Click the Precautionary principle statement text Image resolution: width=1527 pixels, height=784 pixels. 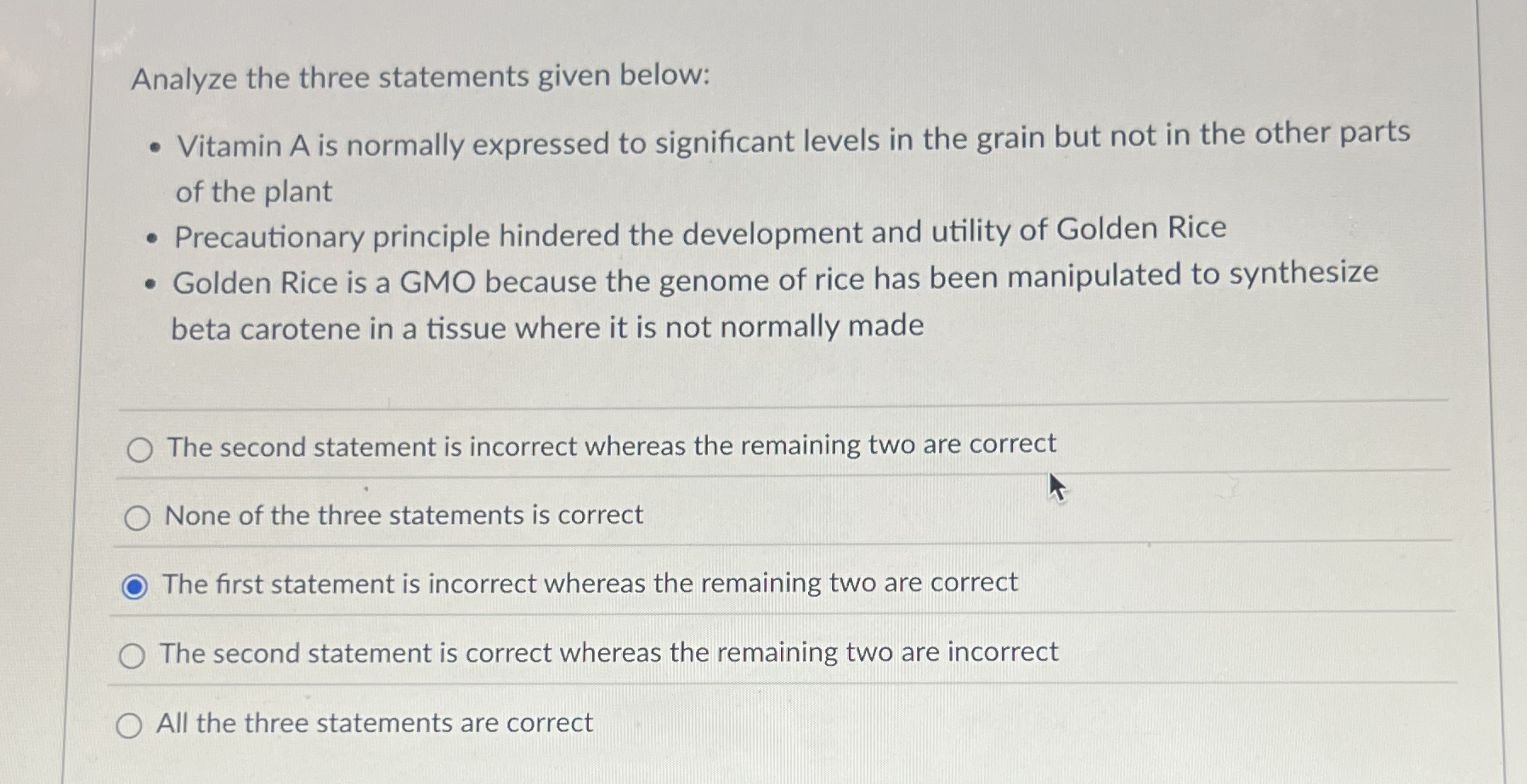pos(698,234)
